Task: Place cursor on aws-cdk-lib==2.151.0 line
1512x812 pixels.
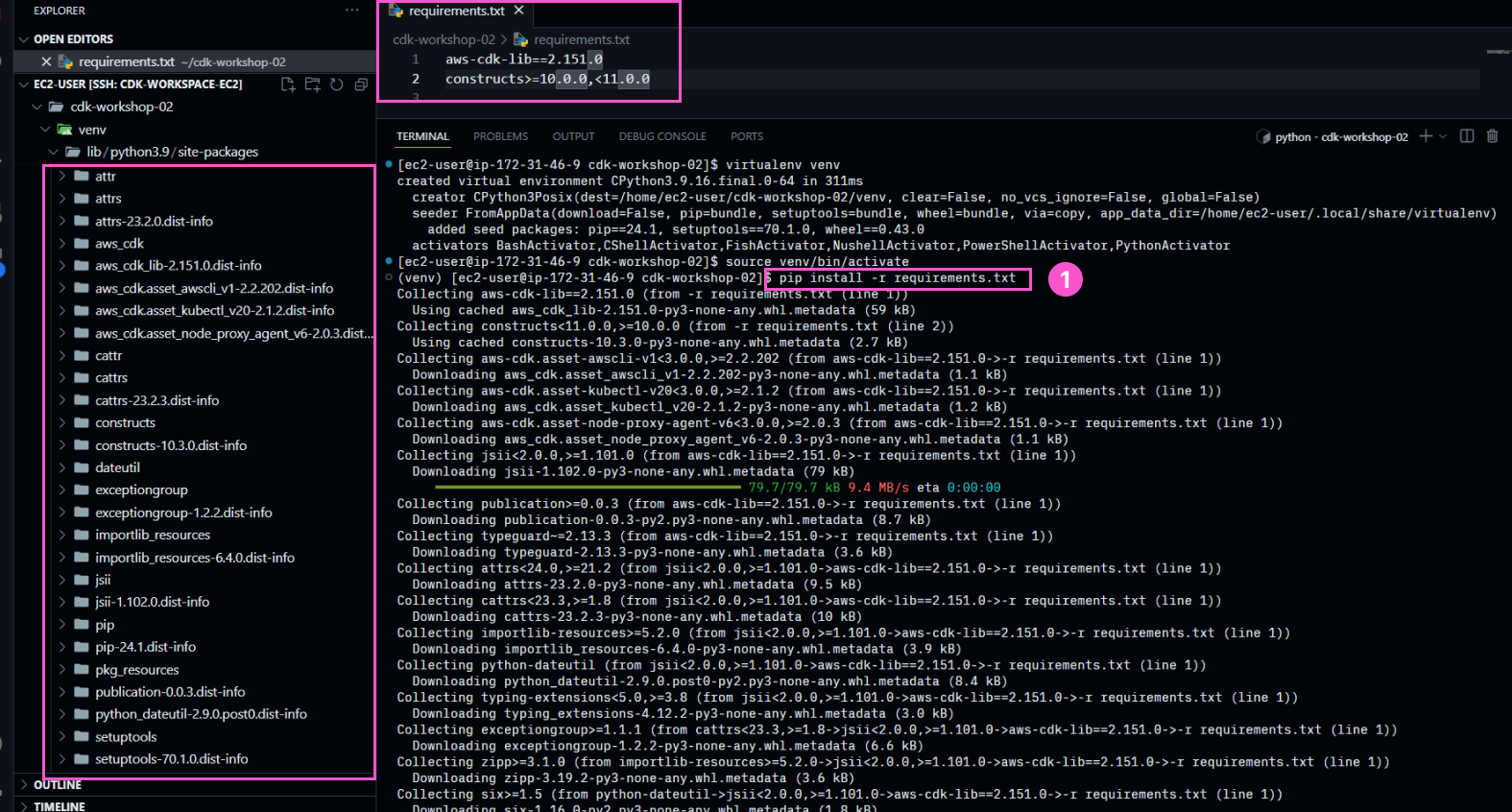Action: 524,60
